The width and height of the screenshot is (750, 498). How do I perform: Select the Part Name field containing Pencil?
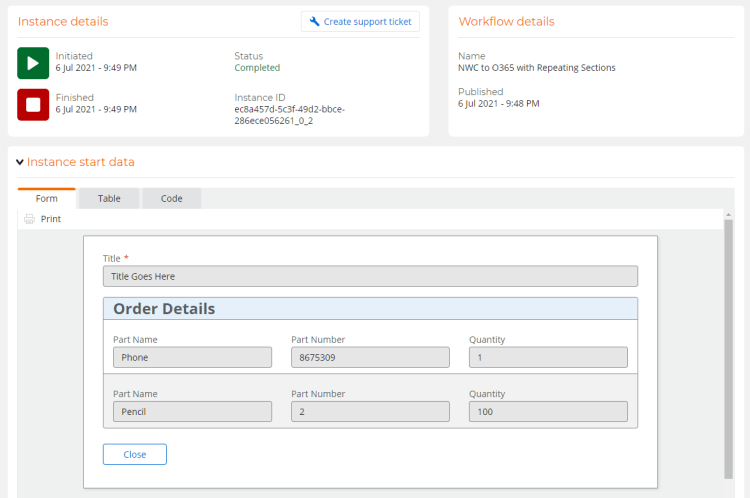pyautogui.click(x=192, y=412)
